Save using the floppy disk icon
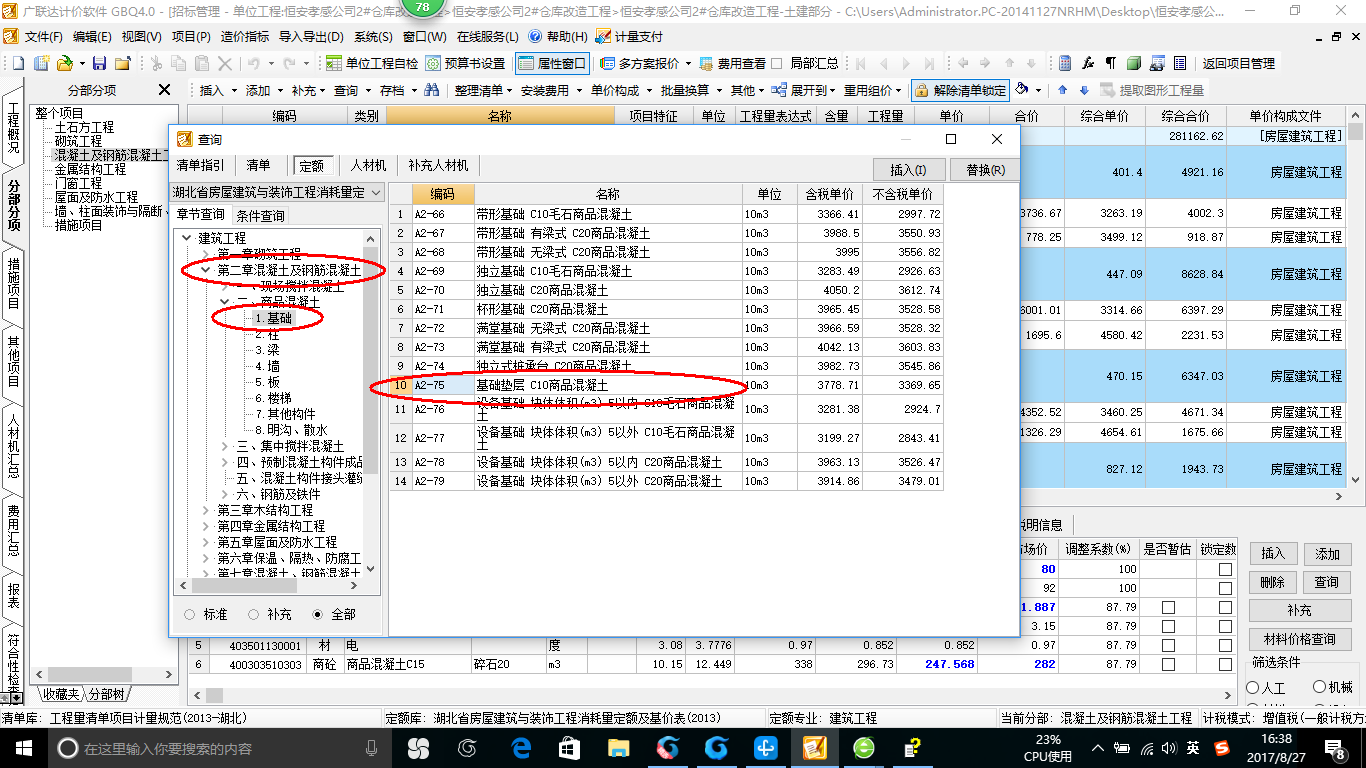This screenshot has width=1366, height=768. (x=98, y=63)
